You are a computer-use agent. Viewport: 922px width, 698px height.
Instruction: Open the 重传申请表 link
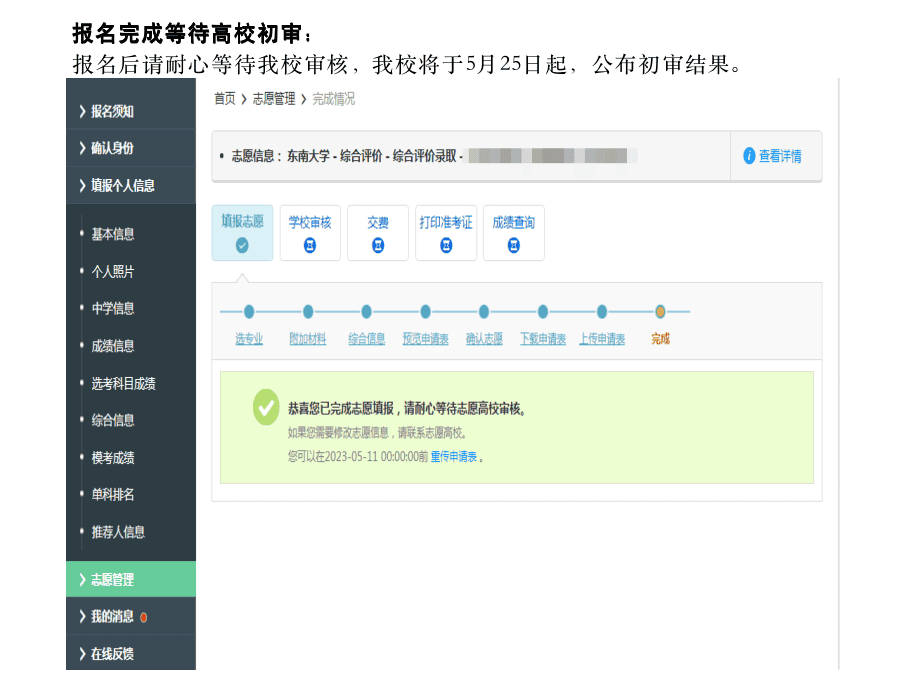tap(454, 456)
